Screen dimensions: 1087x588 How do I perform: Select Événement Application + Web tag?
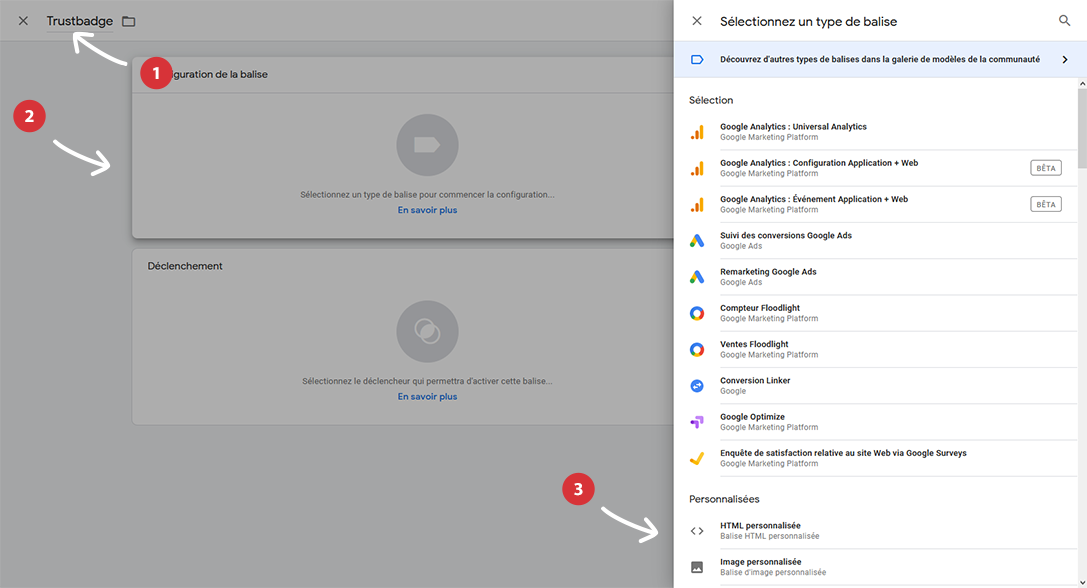tap(876, 204)
